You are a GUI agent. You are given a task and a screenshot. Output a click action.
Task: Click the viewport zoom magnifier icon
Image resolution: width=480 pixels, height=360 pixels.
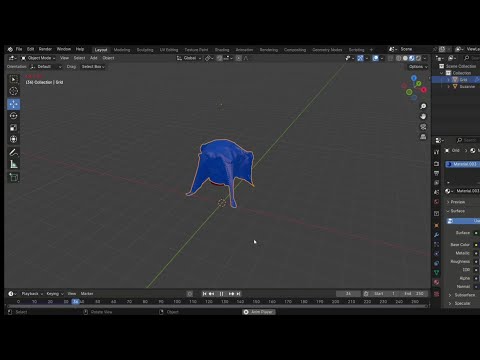[x=423, y=106]
